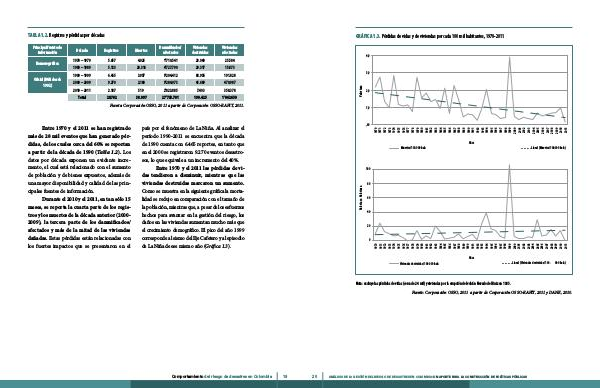Click the Fuente citation mentioning DANE under charts
The width and height of the screenshot is (600, 388).
pyautogui.click(x=492, y=292)
